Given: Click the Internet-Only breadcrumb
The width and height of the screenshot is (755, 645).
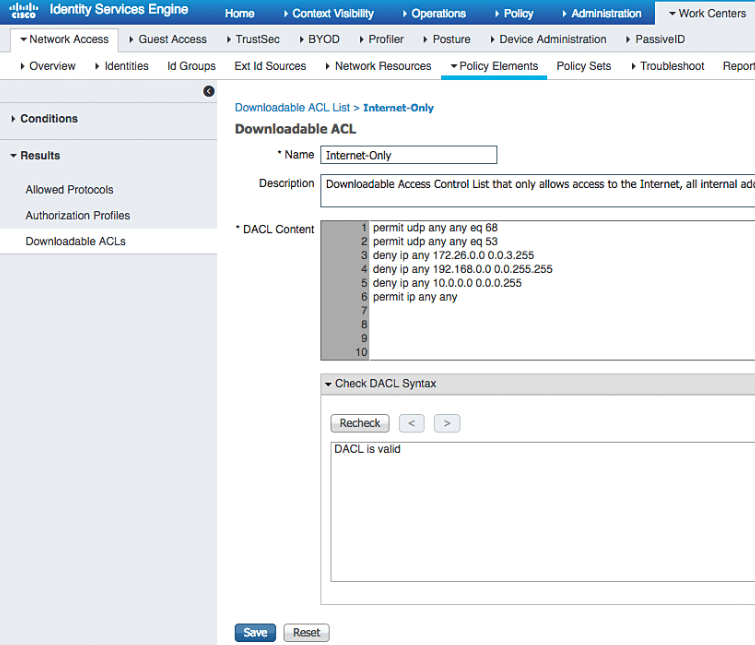Looking at the screenshot, I should 398,108.
